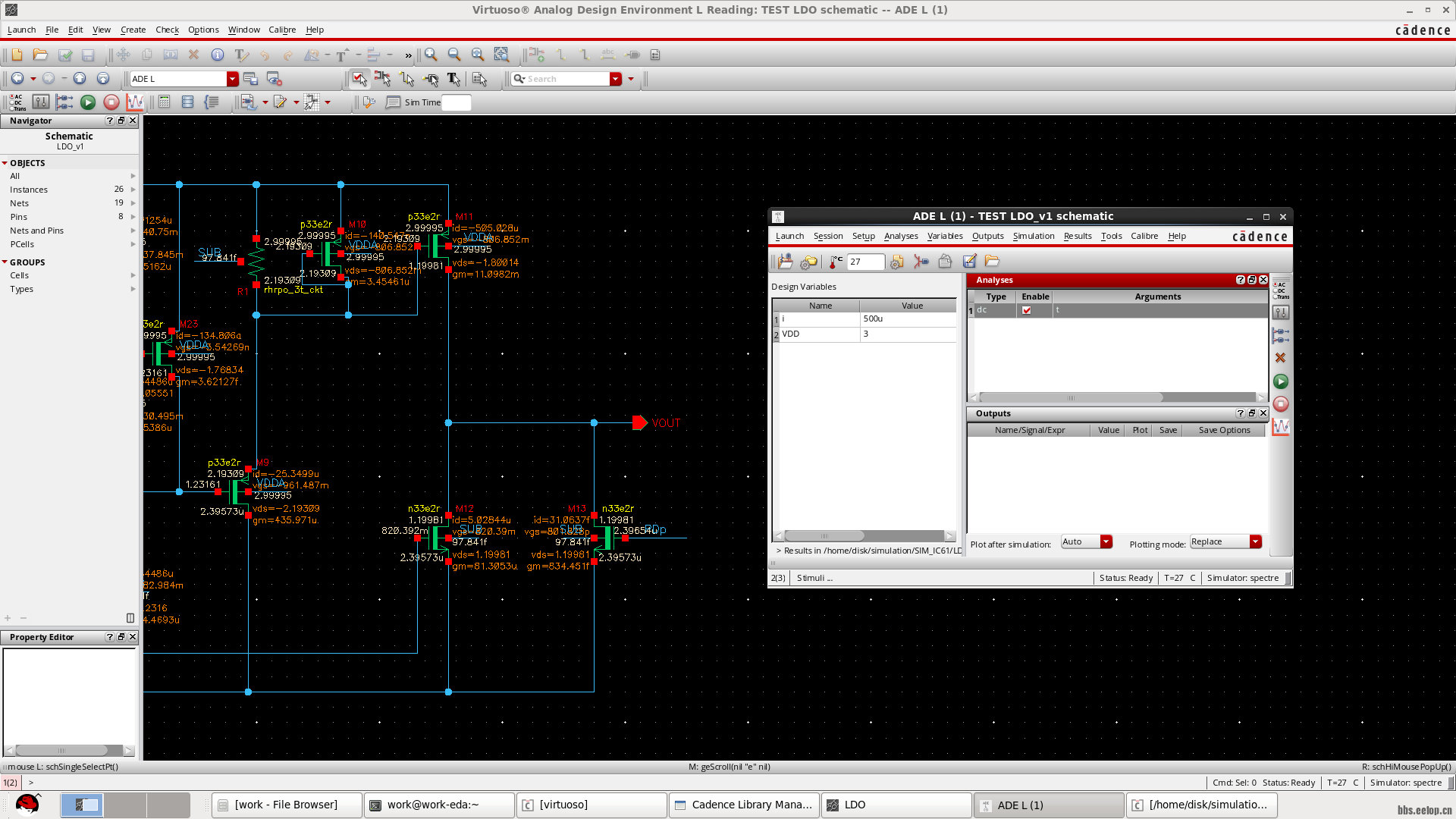The image size is (1456, 819).
Task: Open the Calibre menu in main menu bar
Action: coord(282,30)
